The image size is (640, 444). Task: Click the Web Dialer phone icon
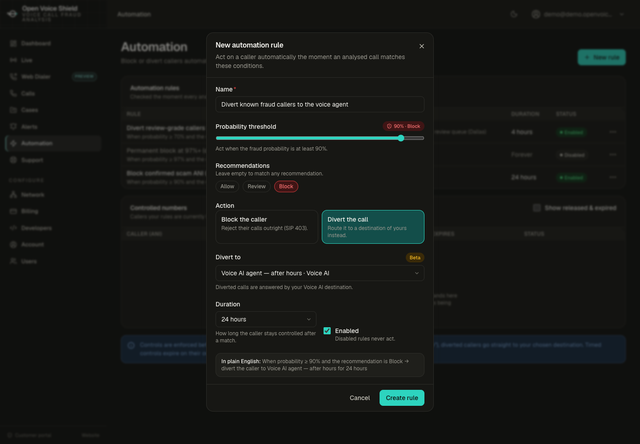[x=13, y=77]
